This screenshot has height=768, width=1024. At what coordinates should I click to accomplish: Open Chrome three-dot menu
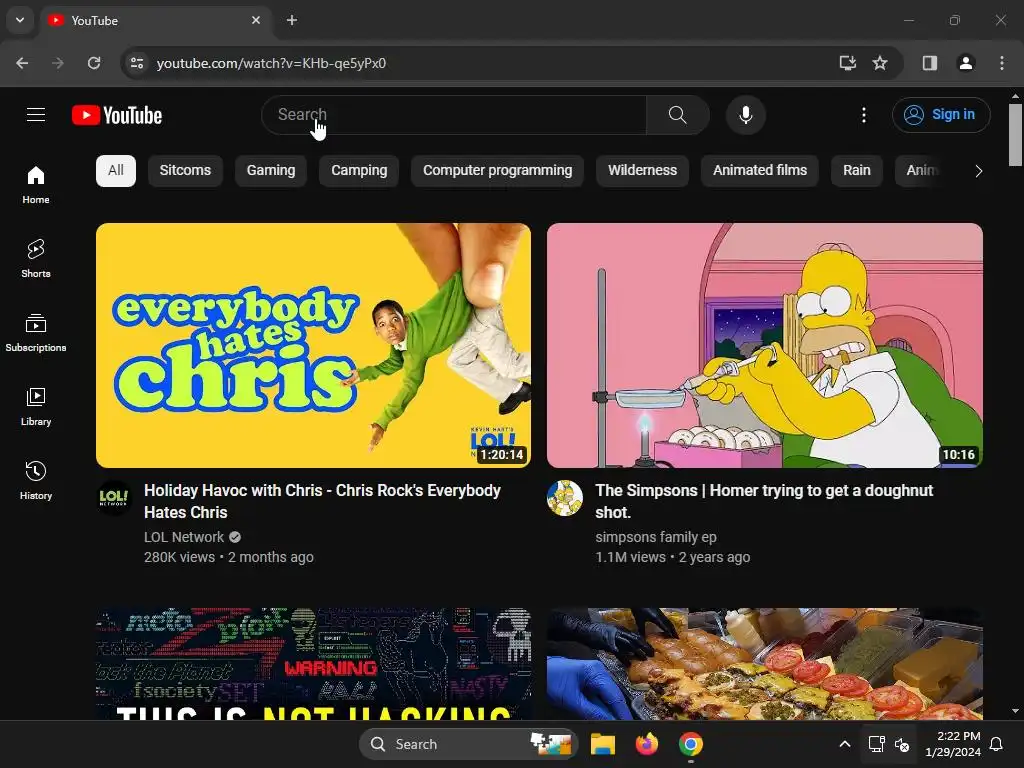[x=1002, y=63]
